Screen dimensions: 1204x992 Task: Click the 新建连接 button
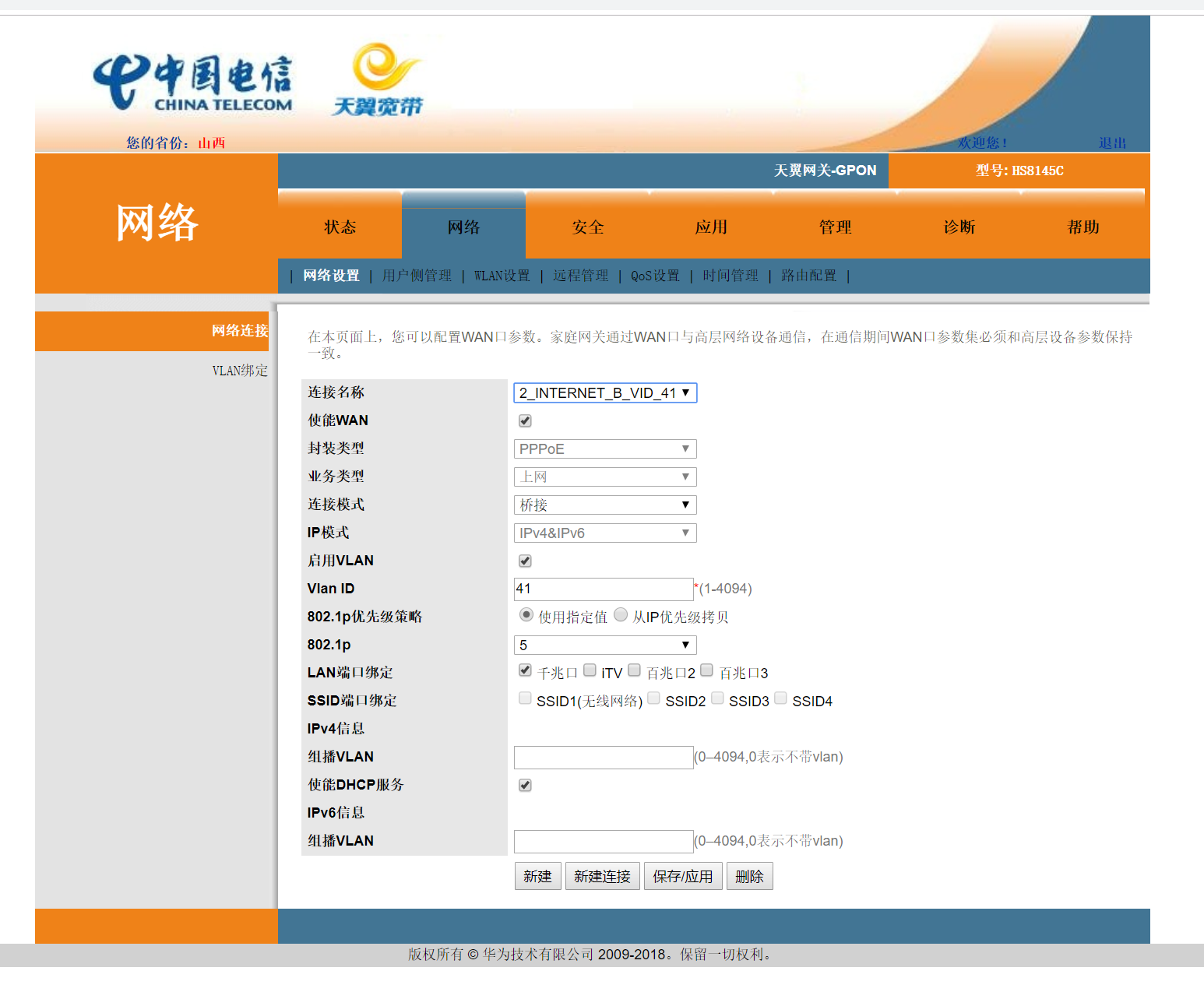pos(602,877)
